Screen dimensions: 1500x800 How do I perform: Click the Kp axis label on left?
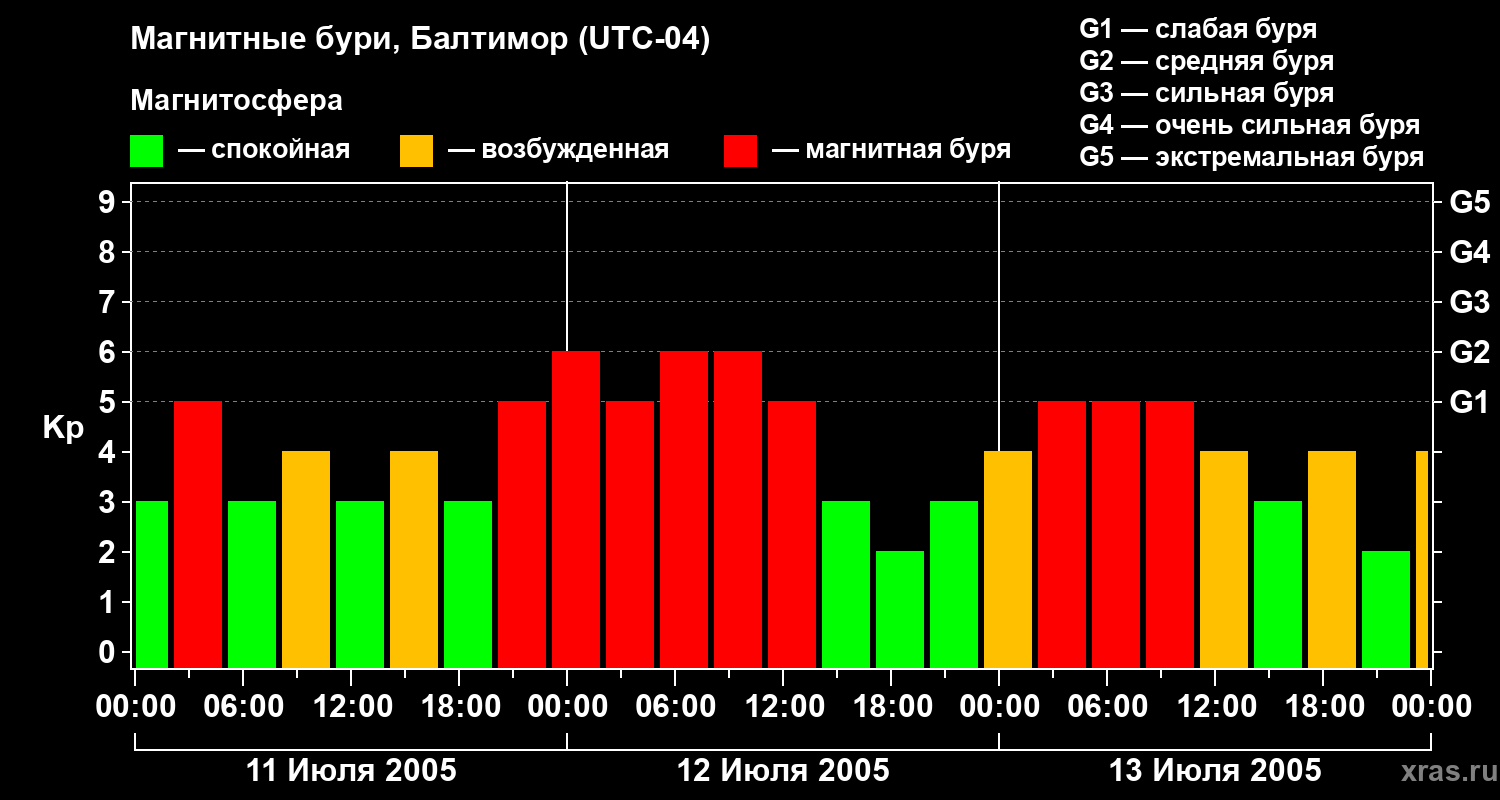tap(63, 428)
